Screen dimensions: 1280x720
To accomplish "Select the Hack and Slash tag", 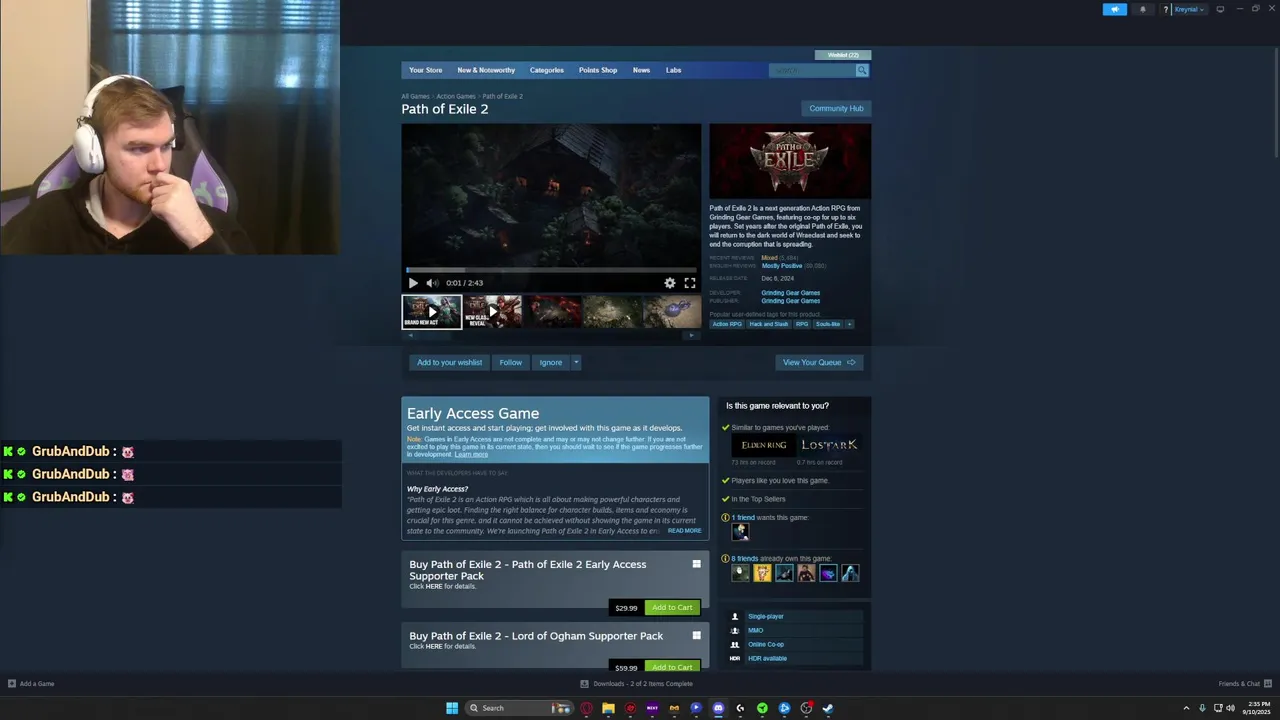I will (769, 324).
